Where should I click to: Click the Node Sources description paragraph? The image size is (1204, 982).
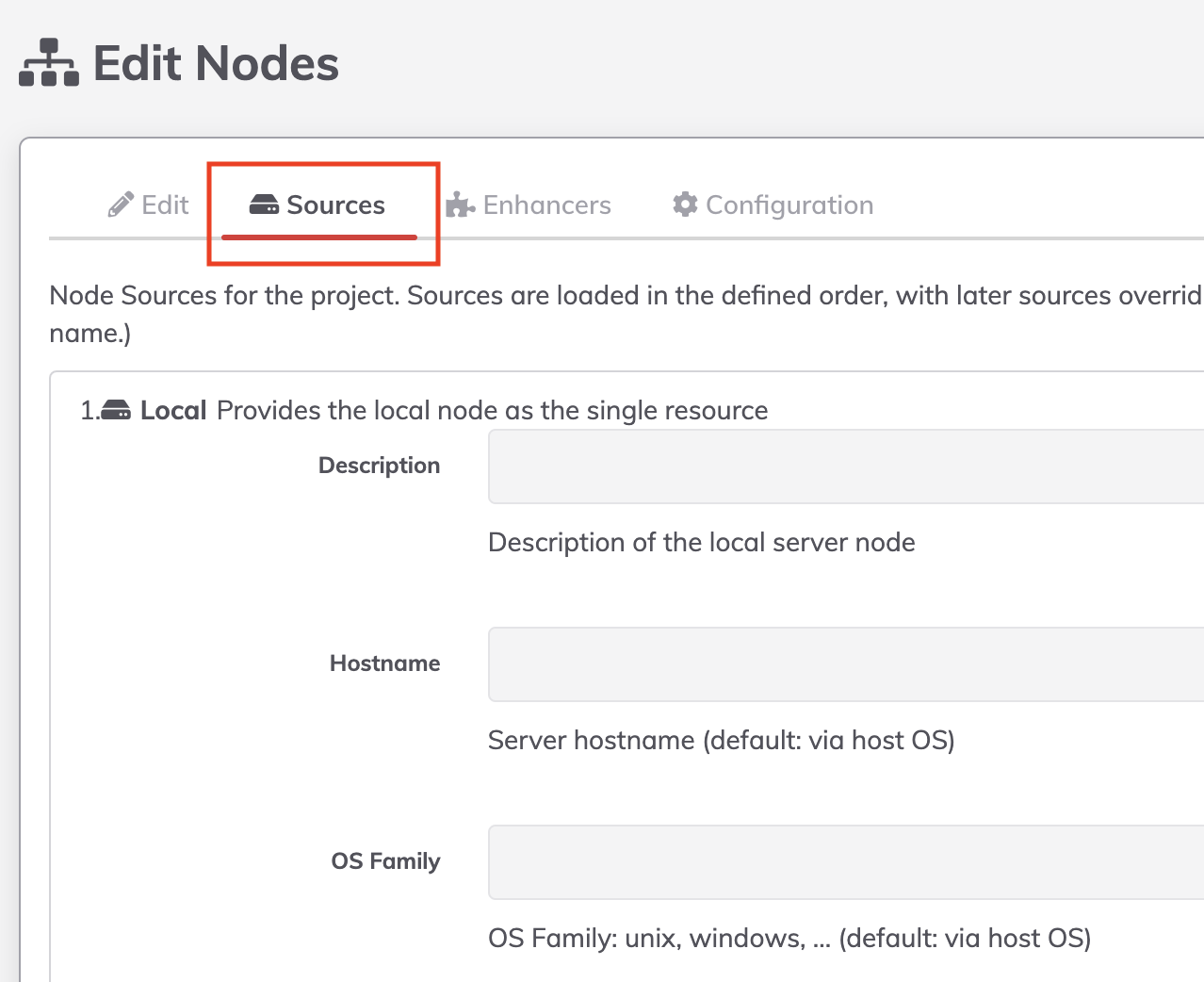pyautogui.click(x=626, y=314)
